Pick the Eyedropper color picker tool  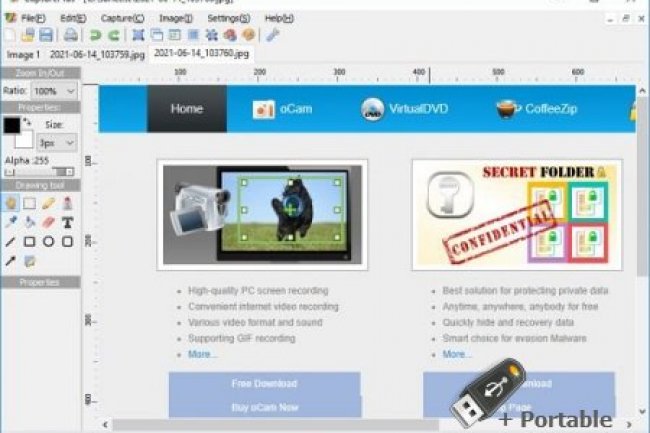point(11,222)
